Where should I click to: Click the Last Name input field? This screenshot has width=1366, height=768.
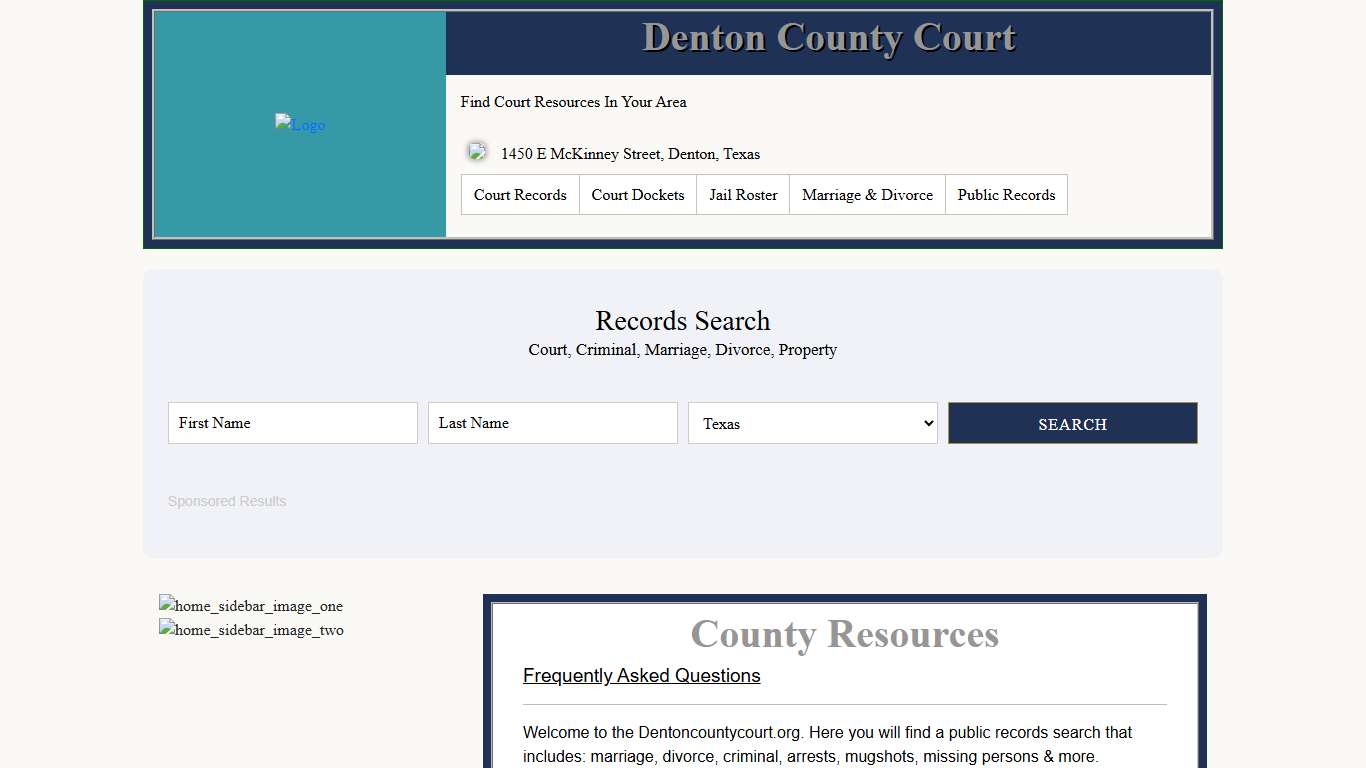pos(552,422)
